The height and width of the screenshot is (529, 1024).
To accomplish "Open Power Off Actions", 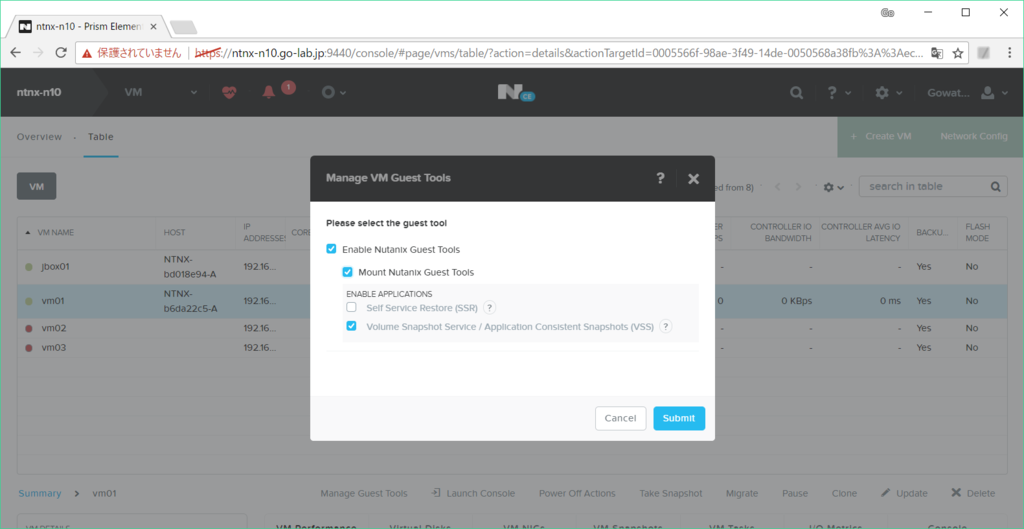I will [577, 494].
